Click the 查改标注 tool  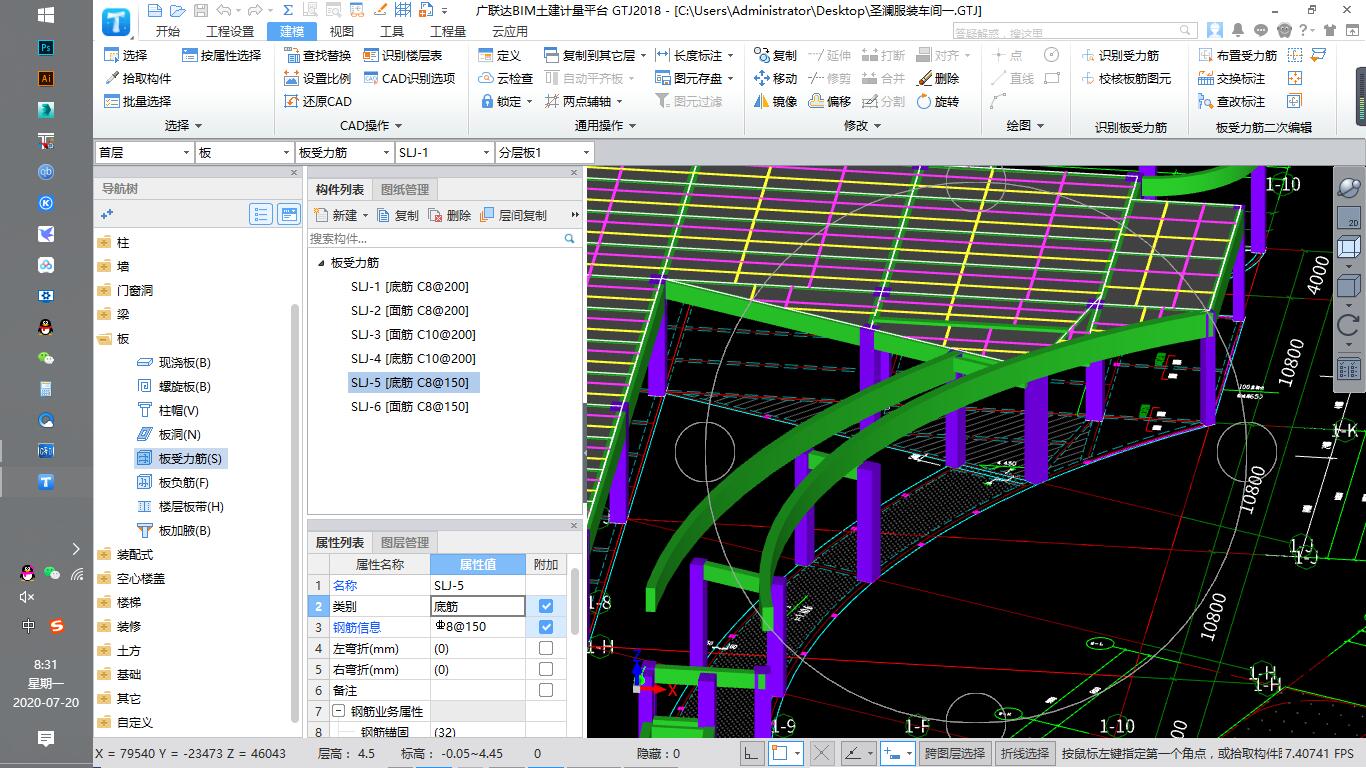click(1232, 101)
